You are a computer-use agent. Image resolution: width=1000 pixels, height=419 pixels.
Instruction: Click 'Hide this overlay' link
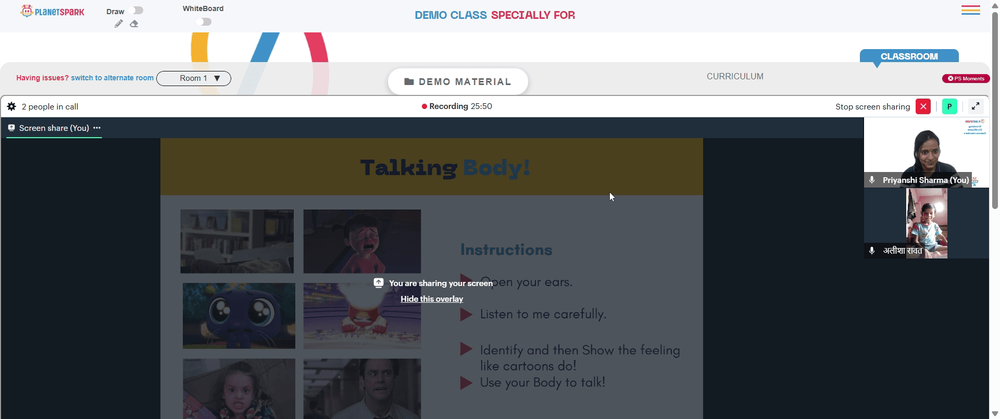coord(432,298)
